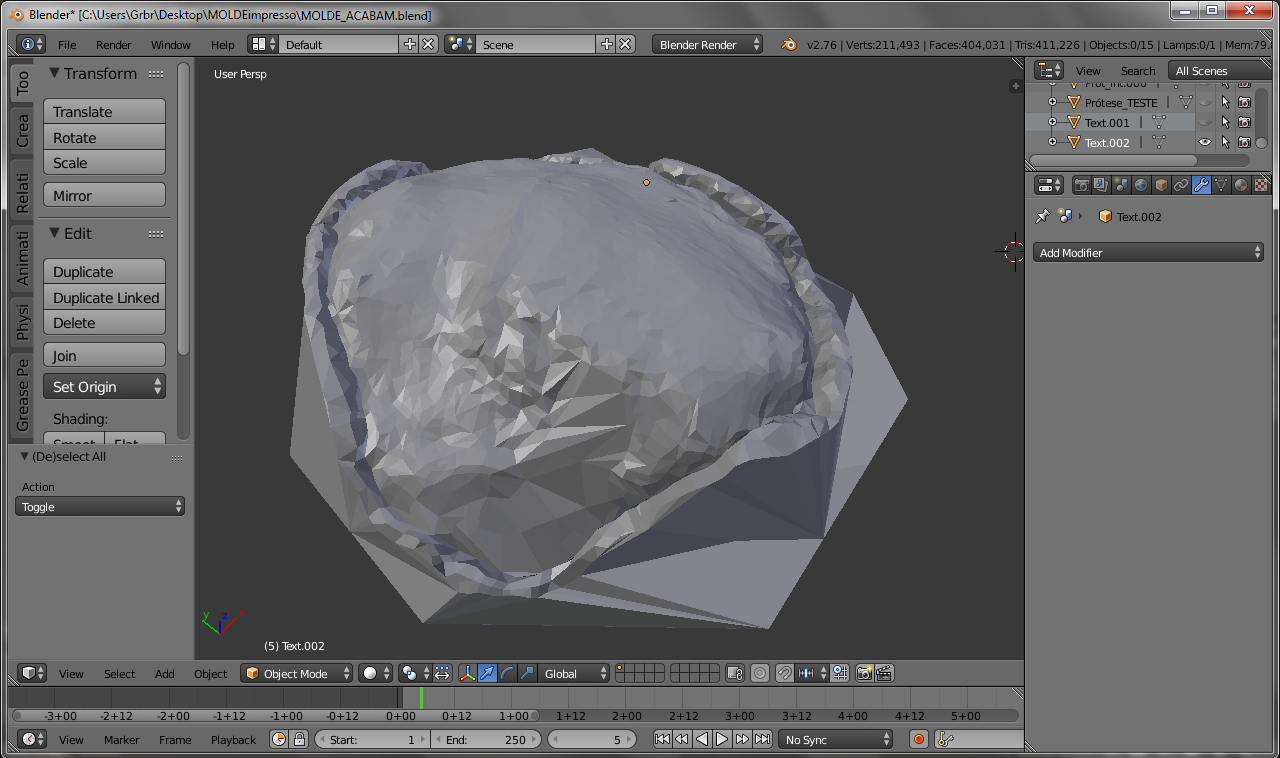Click the use preview range clock icon
The image size is (1280, 758).
pos(279,739)
